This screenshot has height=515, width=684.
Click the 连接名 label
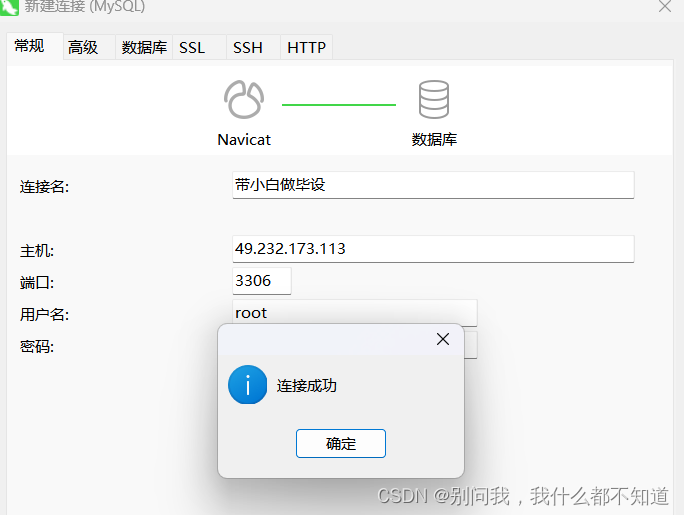pyautogui.click(x=44, y=187)
